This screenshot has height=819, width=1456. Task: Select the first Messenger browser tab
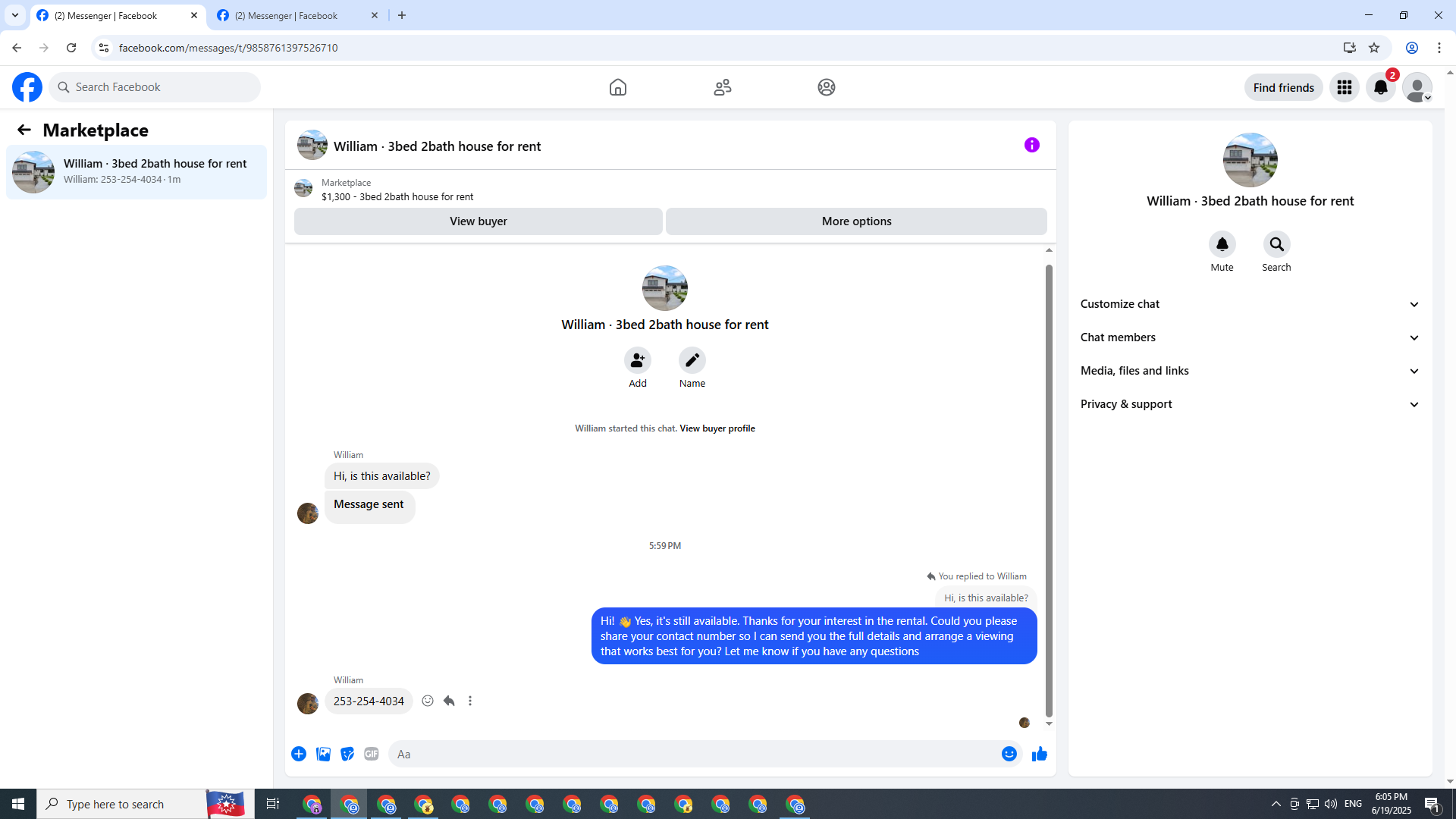click(x=118, y=16)
